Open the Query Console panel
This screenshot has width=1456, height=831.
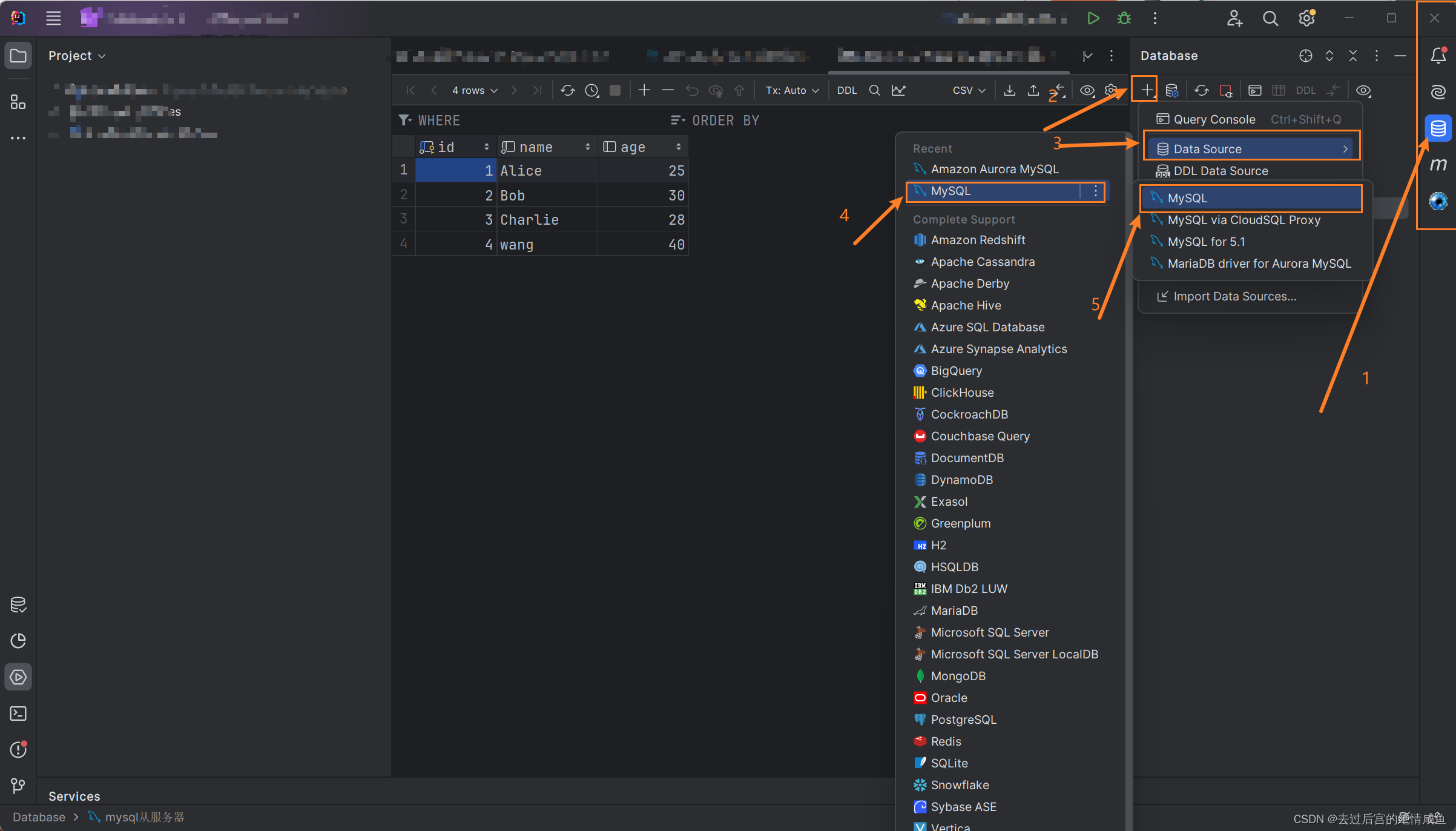1213,120
